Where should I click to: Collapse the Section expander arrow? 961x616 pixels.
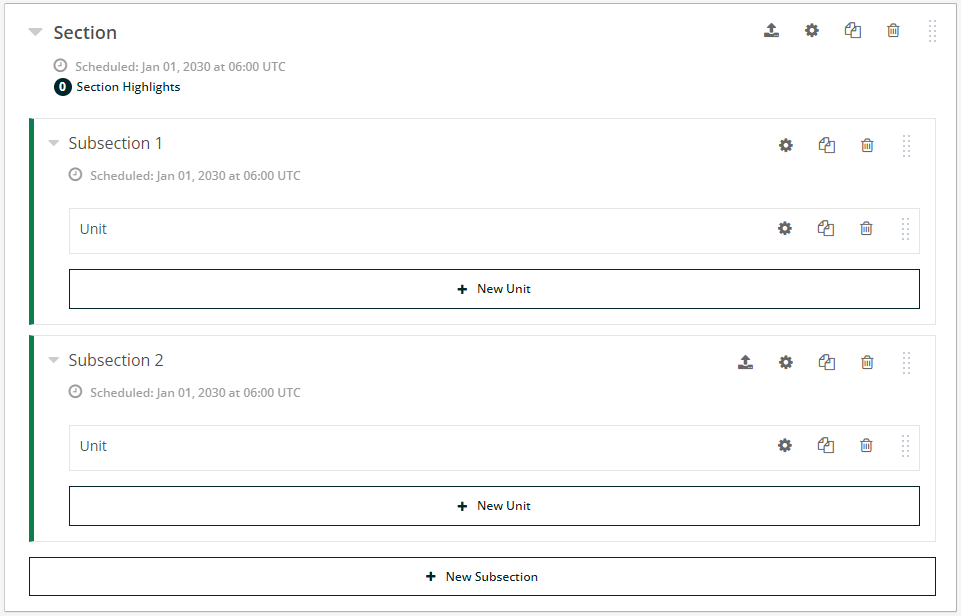[x=36, y=32]
